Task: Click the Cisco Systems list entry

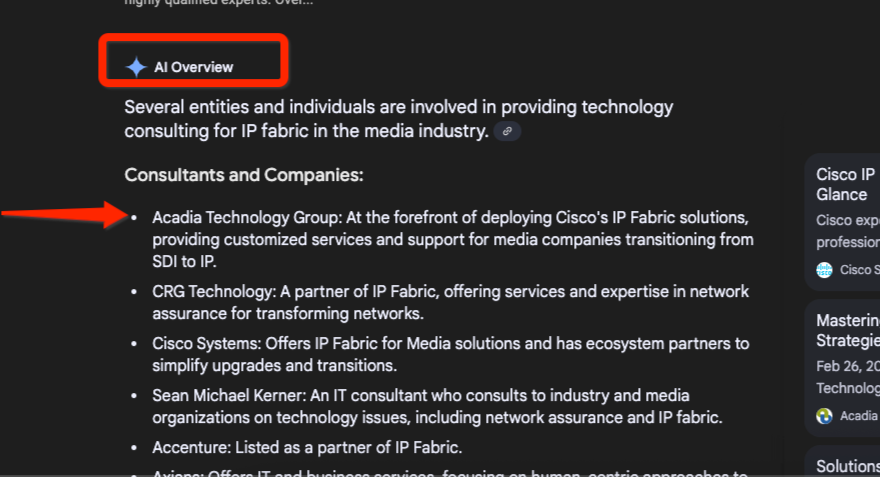Action: click(x=450, y=354)
